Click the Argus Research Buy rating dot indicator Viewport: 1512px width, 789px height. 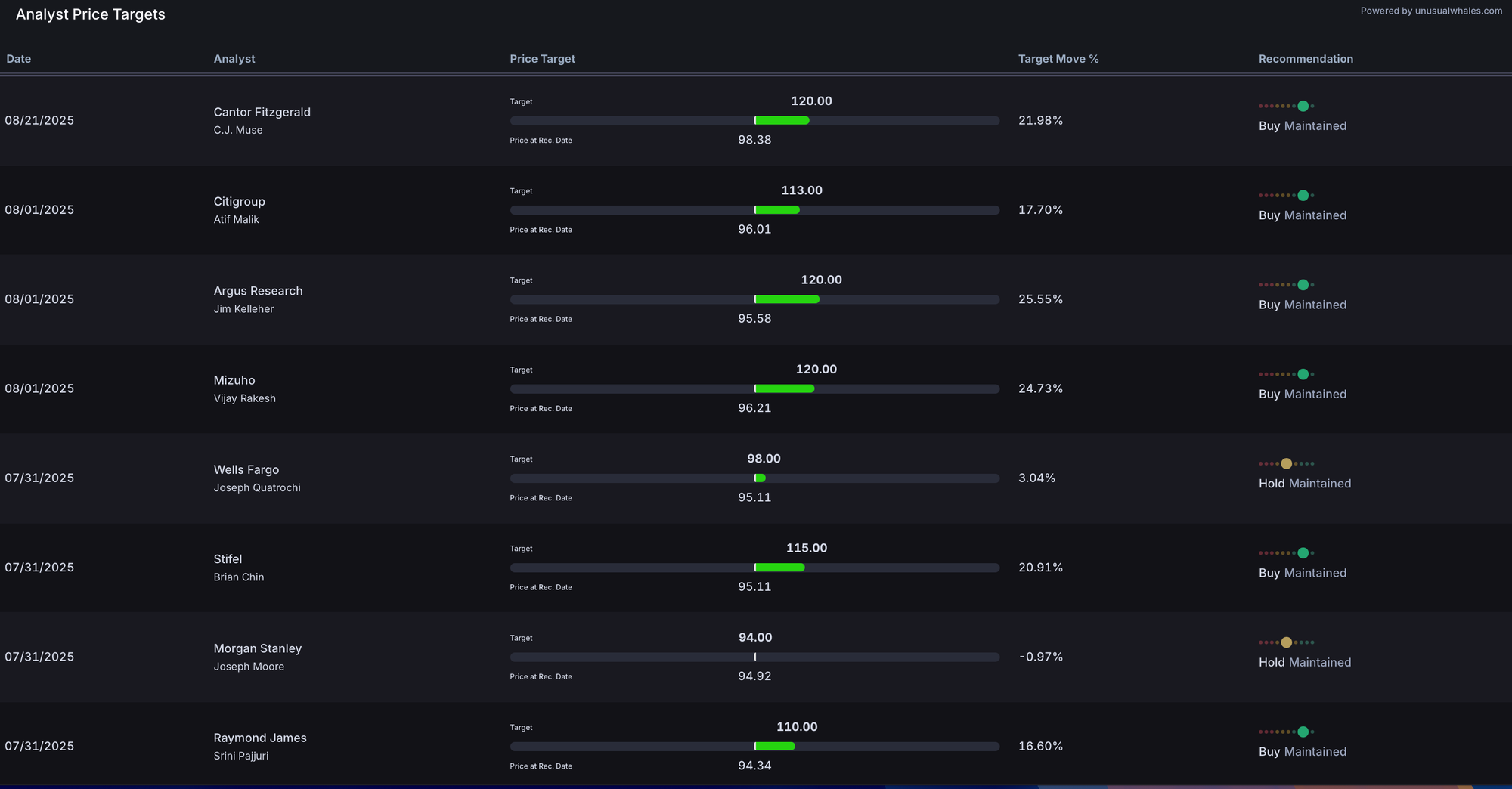tap(1287, 285)
